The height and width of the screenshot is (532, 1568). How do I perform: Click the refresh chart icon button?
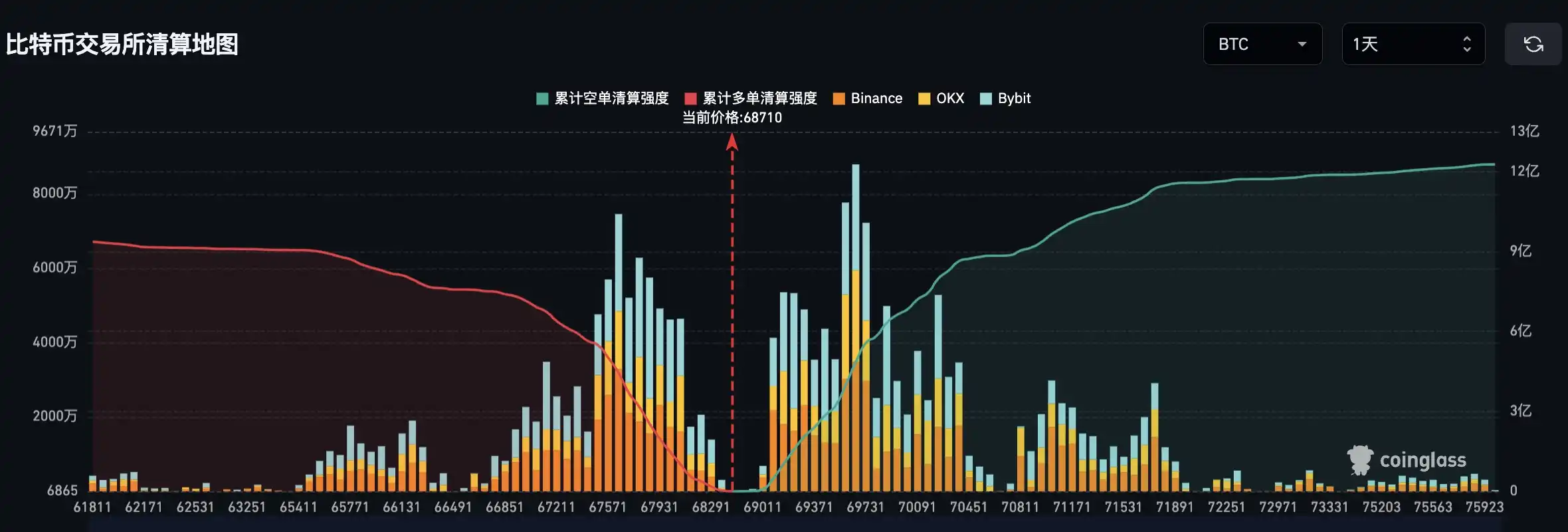point(1533,44)
